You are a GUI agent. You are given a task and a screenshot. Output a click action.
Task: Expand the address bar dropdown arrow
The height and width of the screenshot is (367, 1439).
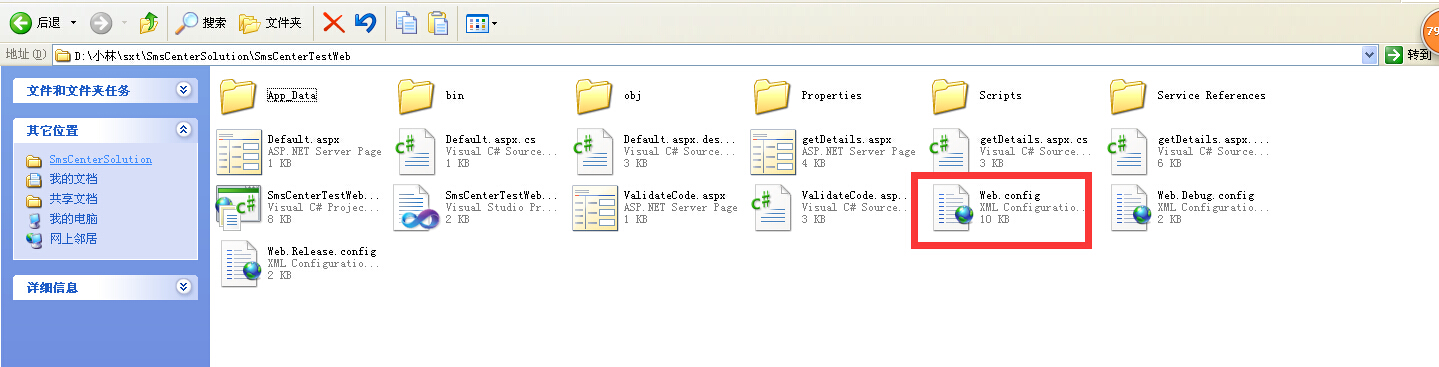pyautogui.click(x=1370, y=56)
